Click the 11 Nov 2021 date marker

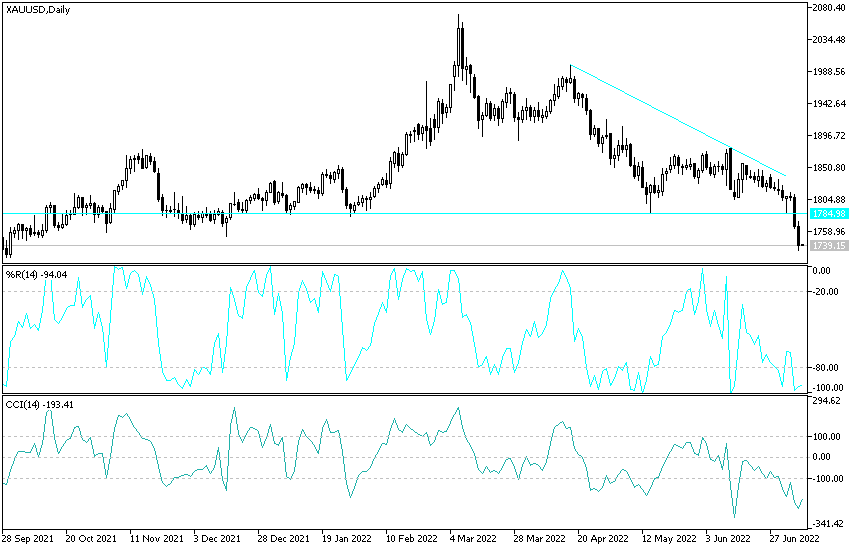click(157, 538)
